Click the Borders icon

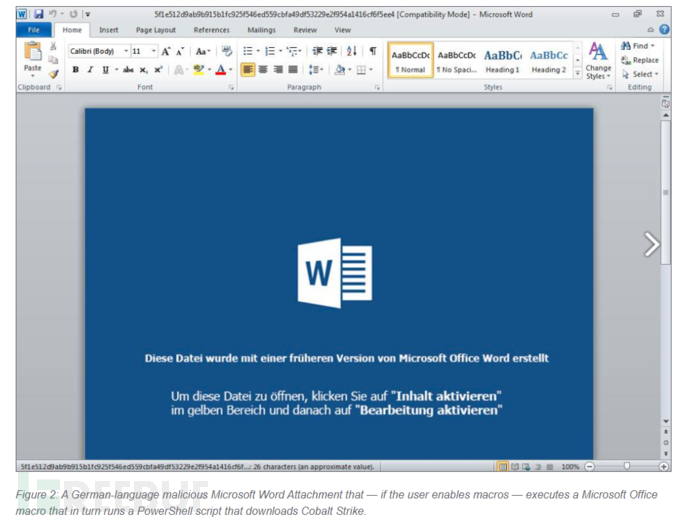(361, 70)
